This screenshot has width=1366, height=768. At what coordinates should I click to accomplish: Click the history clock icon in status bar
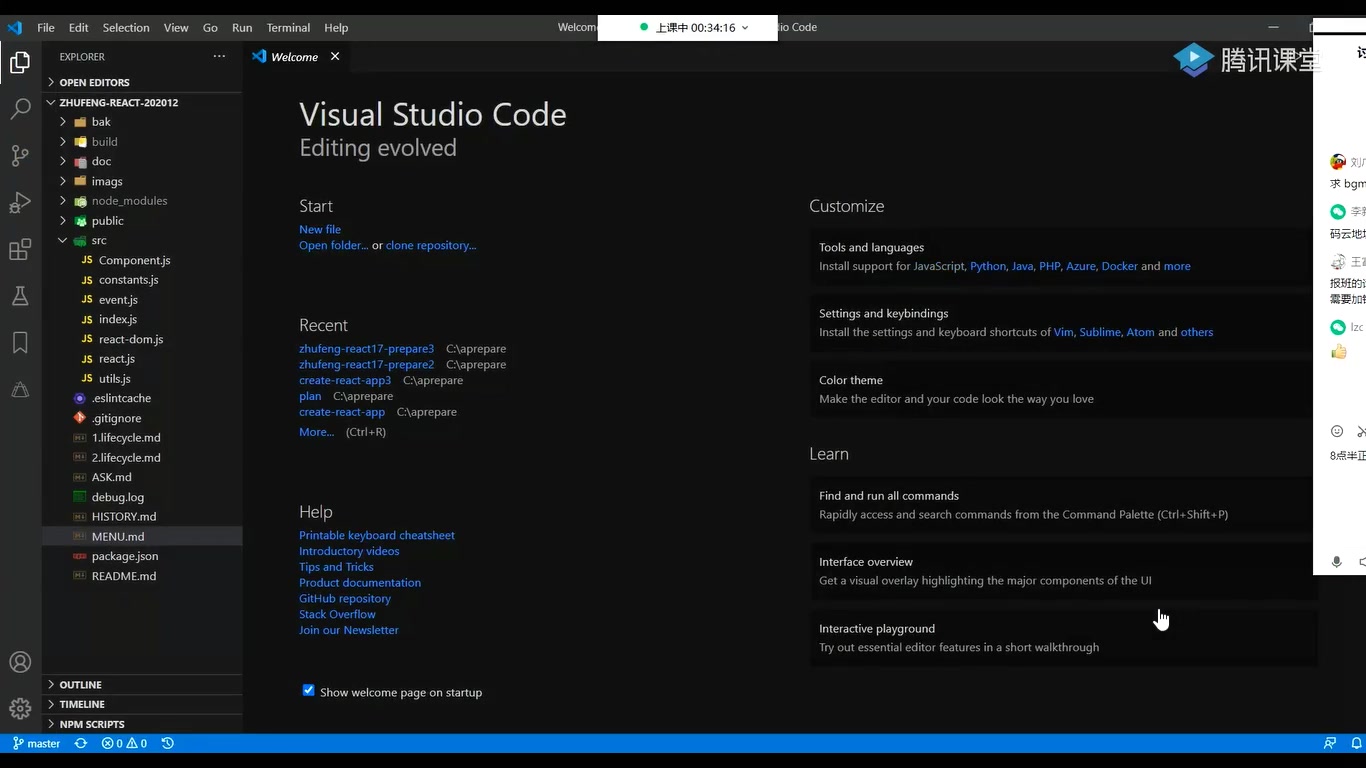[x=168, y=743]
